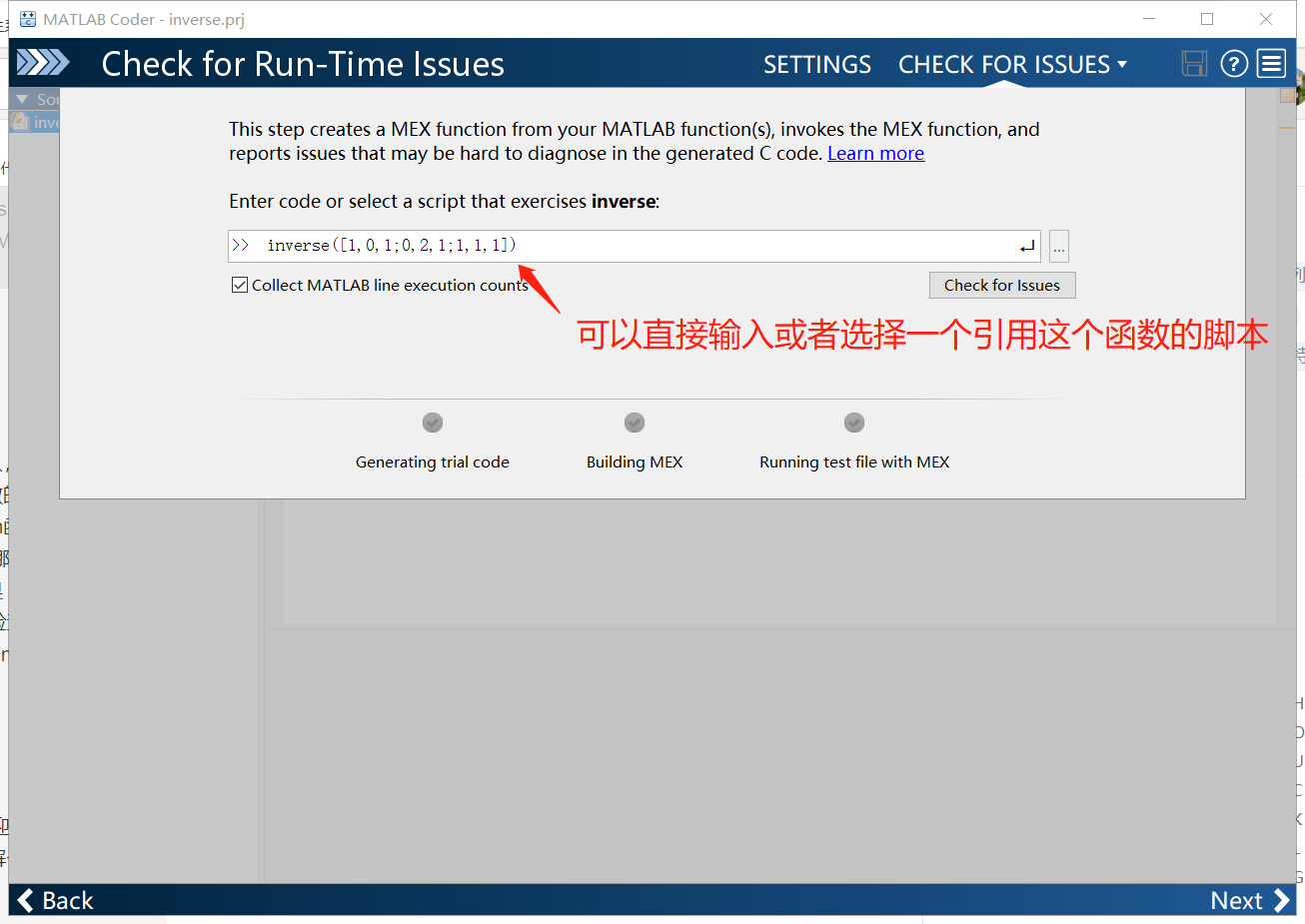Click the MATLAB Coder title bar icon
The image size is (1305, 924).
28,19
